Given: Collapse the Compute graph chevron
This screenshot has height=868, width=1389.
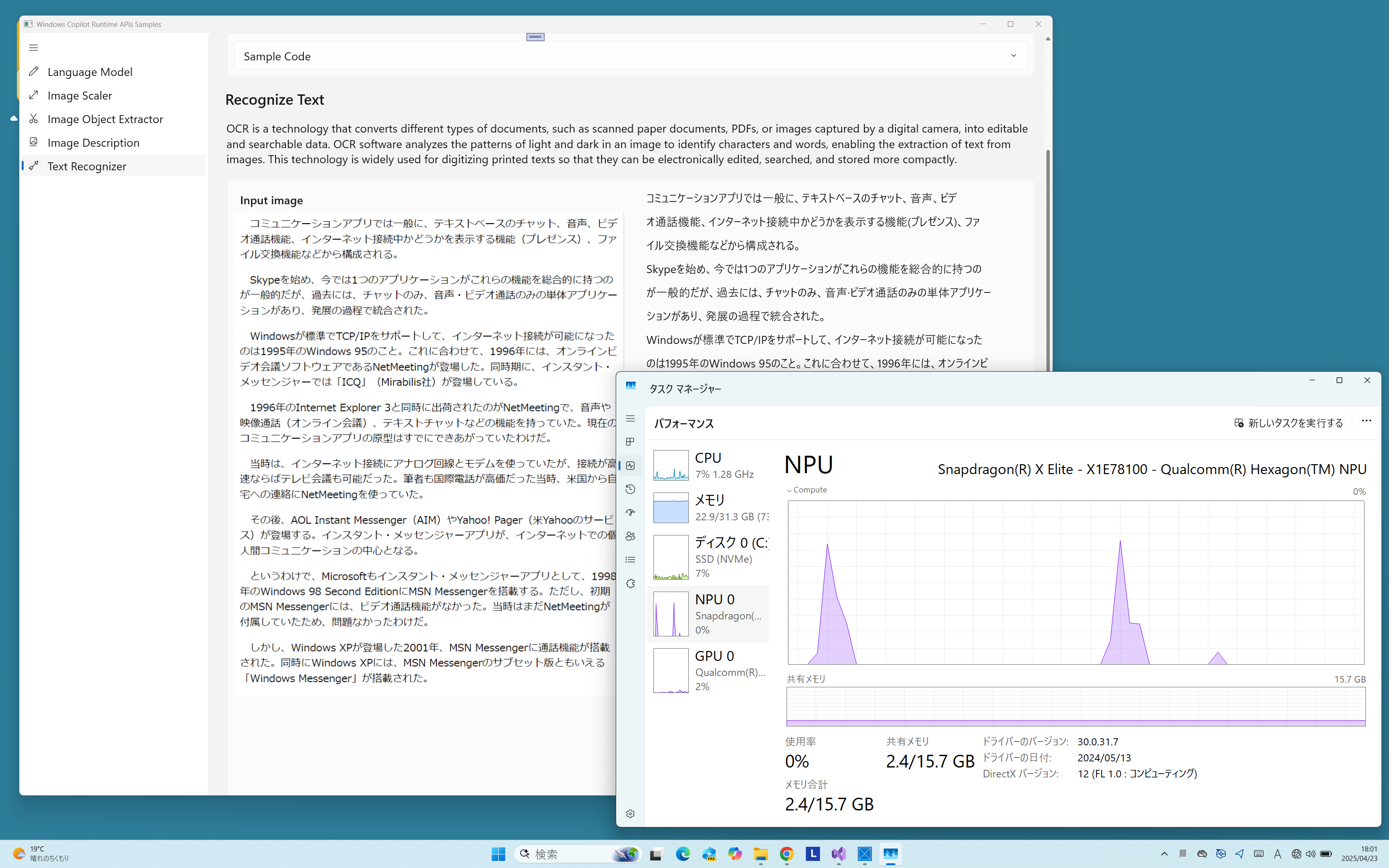Looking at the screenshot, I should pos(790,490).
